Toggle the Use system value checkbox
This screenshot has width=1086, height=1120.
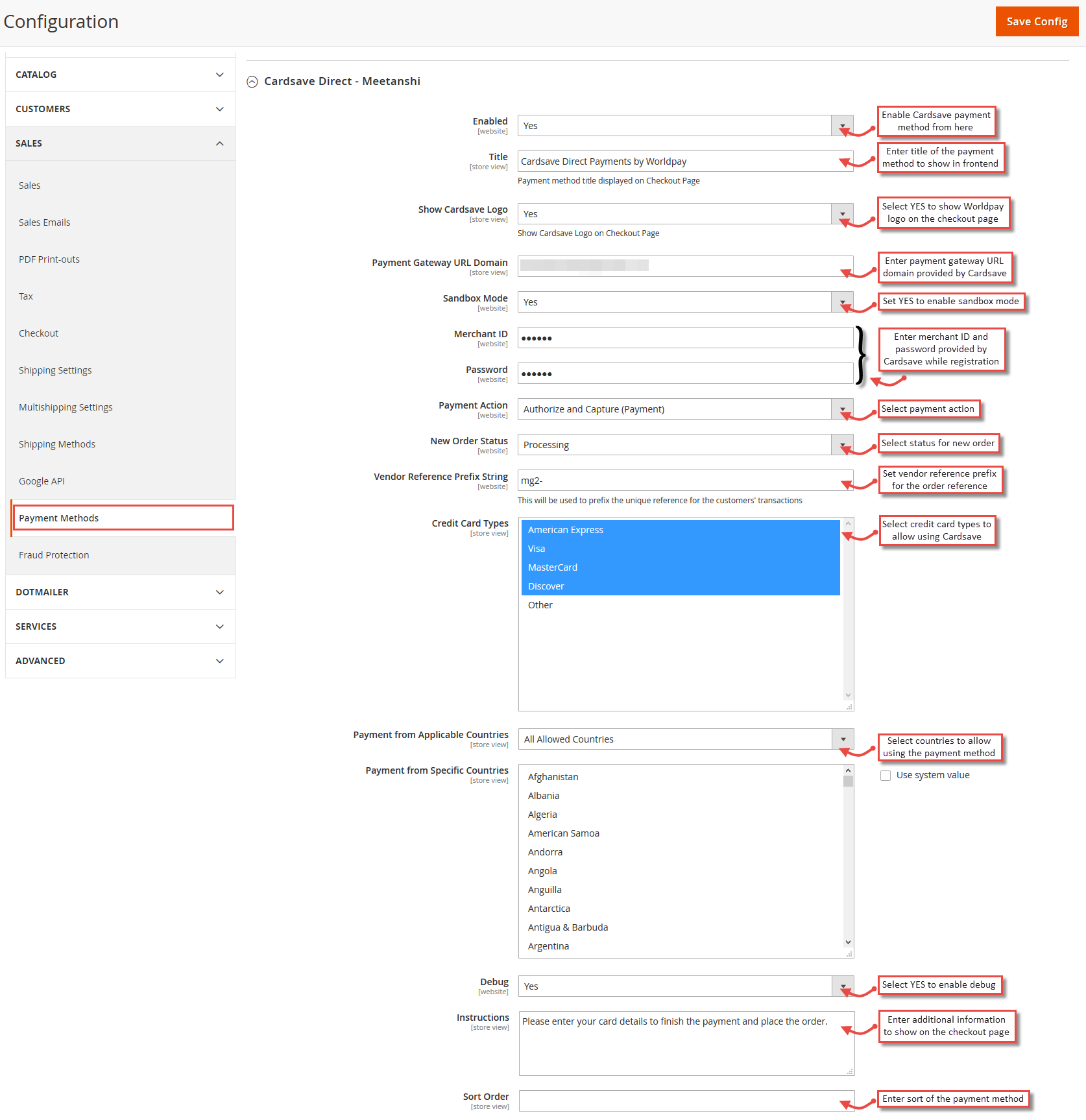[886, 776]
